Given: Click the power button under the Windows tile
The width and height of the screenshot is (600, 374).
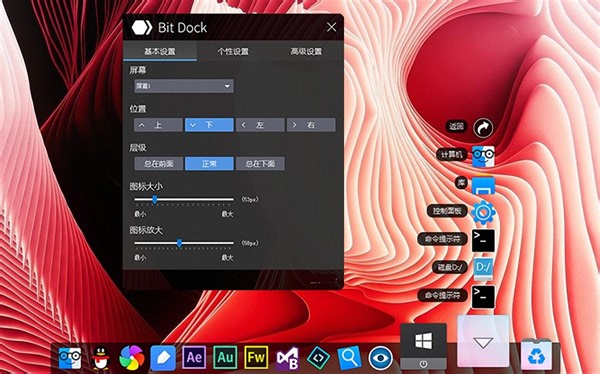Looking at the screenshot, I should coord(423,363).
